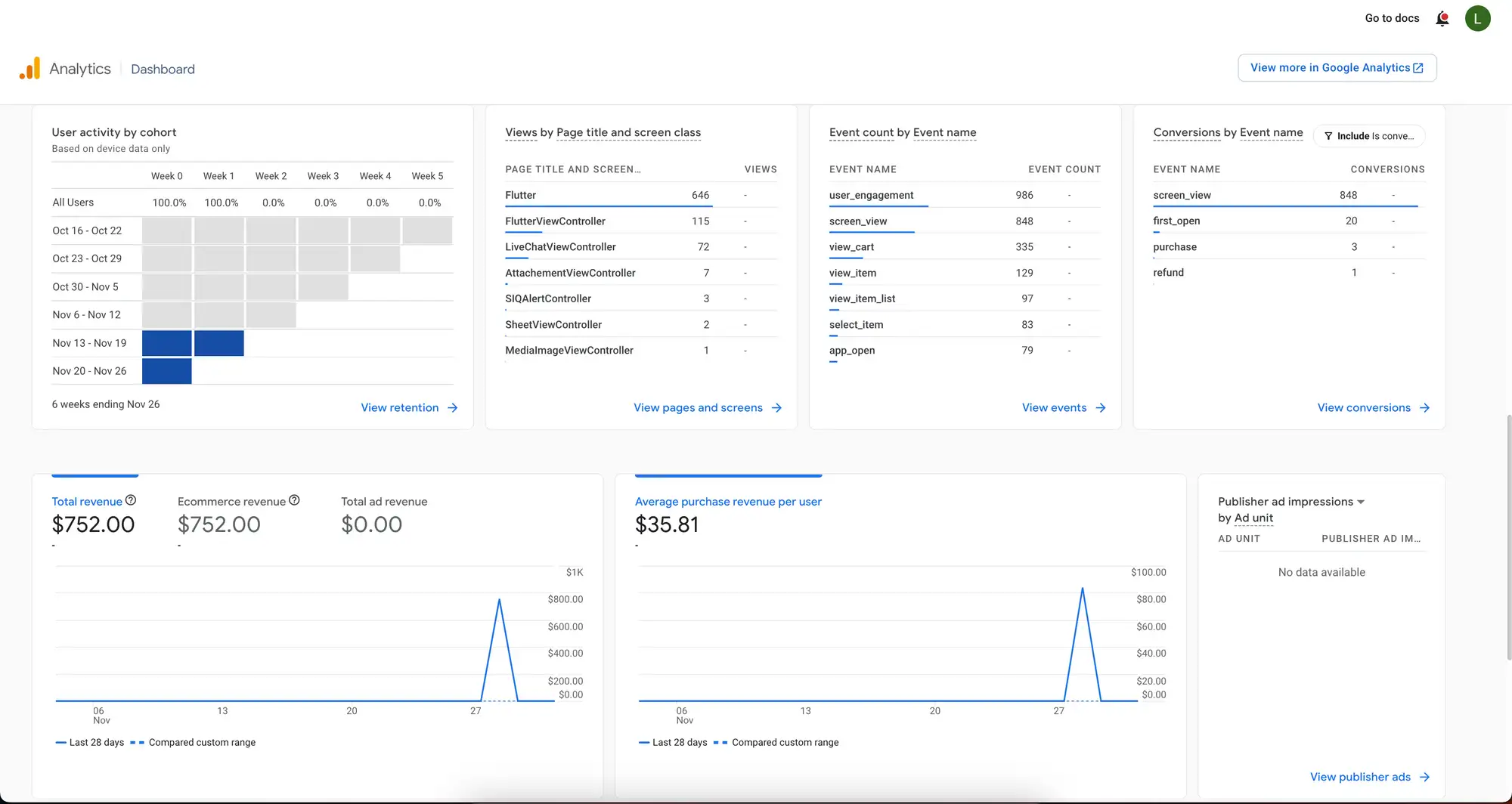The width and height of the screenshot is (1512, 804).
Task: Select the Ecommerce revenue metric tab
Action: 238,514
